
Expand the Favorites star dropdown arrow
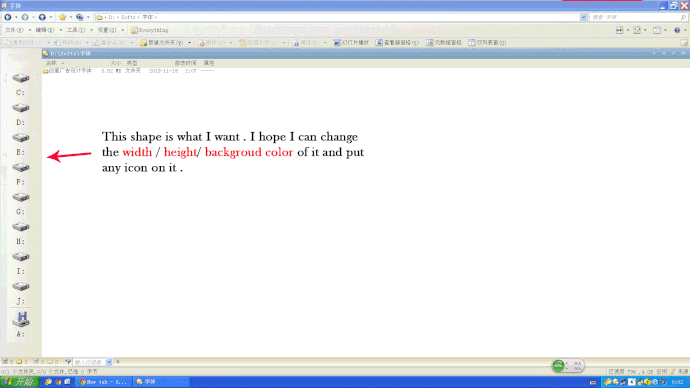tap(71, 18)
